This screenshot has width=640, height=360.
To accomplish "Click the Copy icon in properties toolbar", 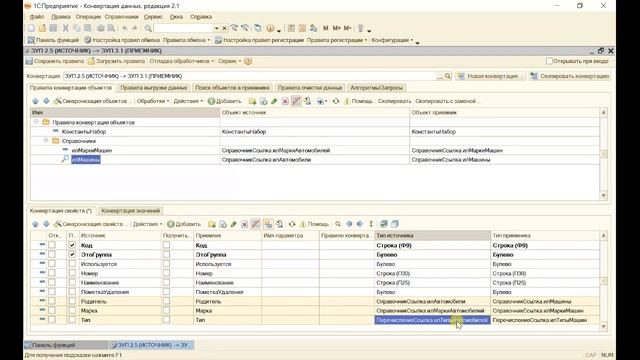I will [223, 224].
